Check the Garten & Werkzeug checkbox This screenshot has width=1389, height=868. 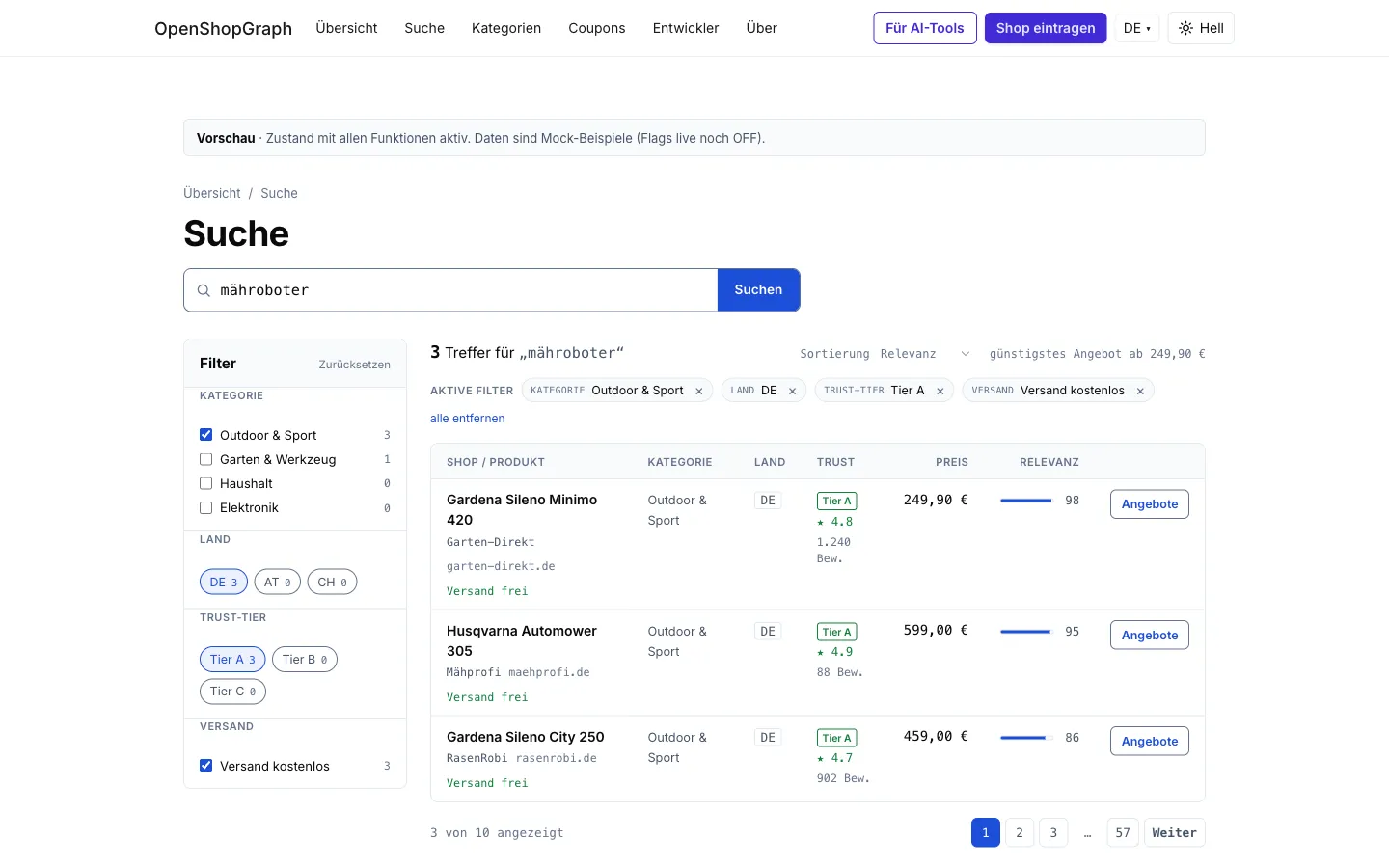(x=205, y=459)
